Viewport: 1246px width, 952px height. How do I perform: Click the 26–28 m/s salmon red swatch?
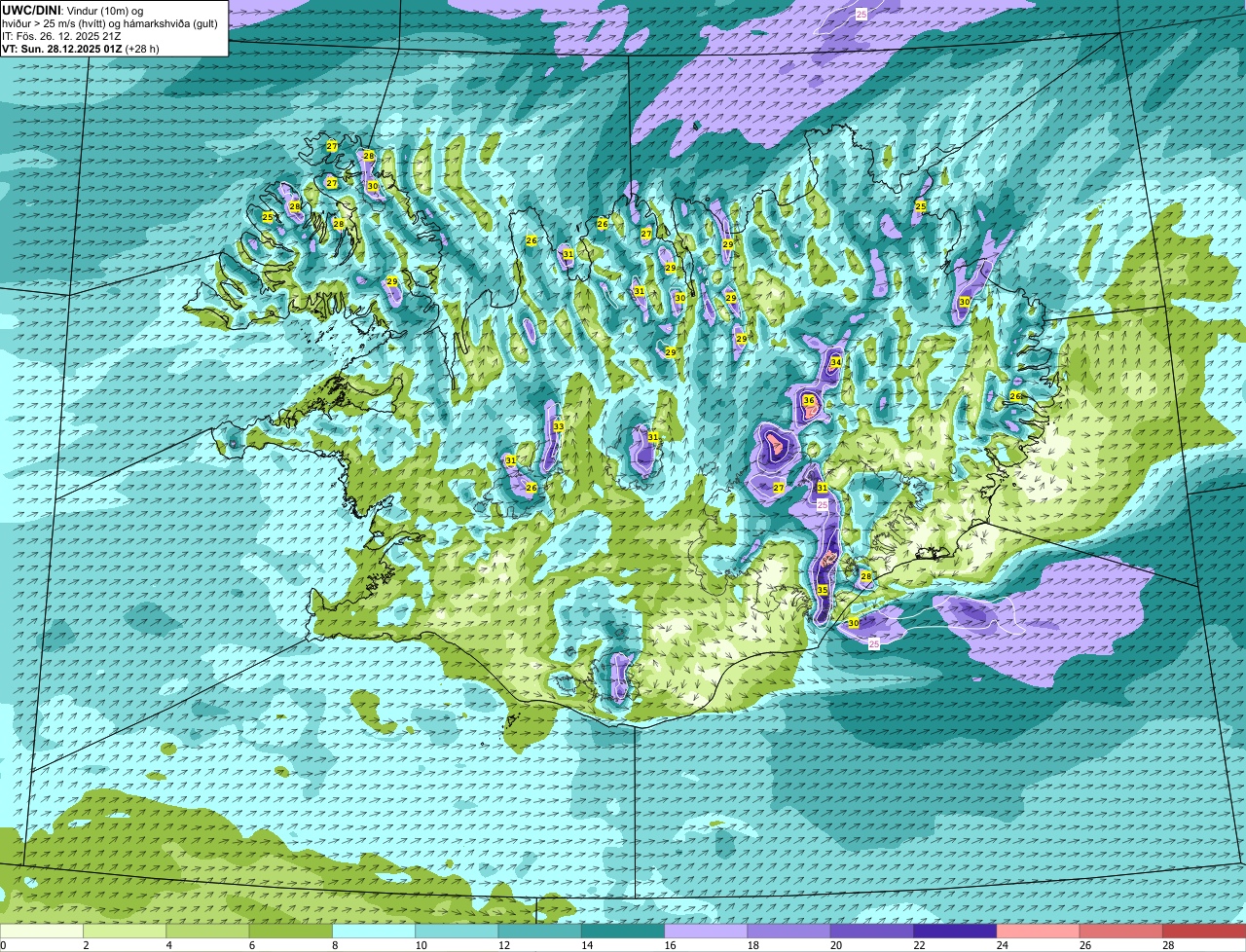click(x=1121, y=931)
